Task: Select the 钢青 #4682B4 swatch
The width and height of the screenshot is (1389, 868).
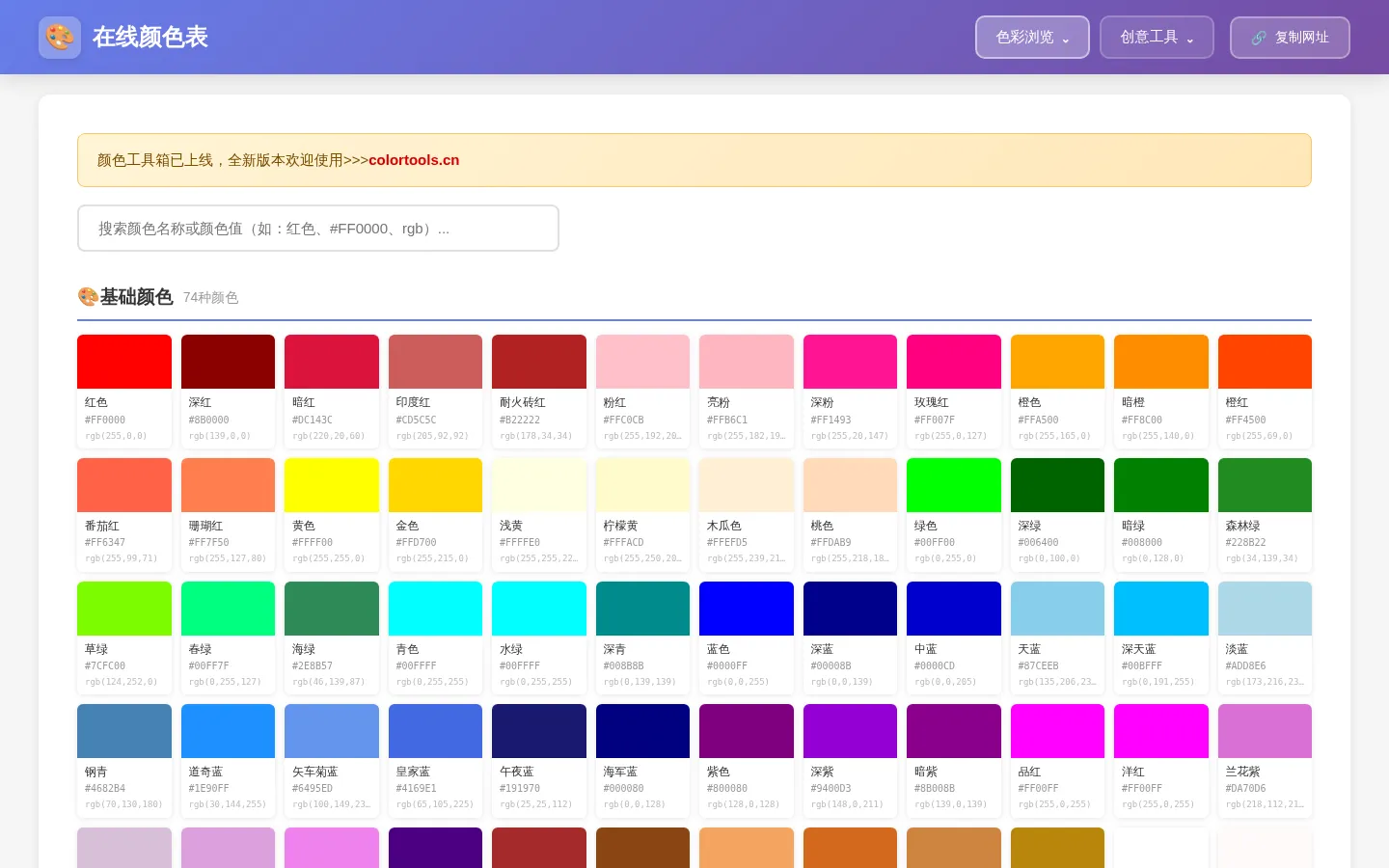Action: coord(124,761)
